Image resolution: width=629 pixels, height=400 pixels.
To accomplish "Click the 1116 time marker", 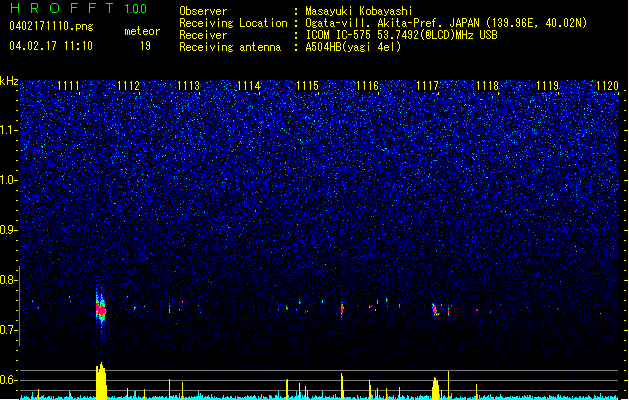I will 367,85.
